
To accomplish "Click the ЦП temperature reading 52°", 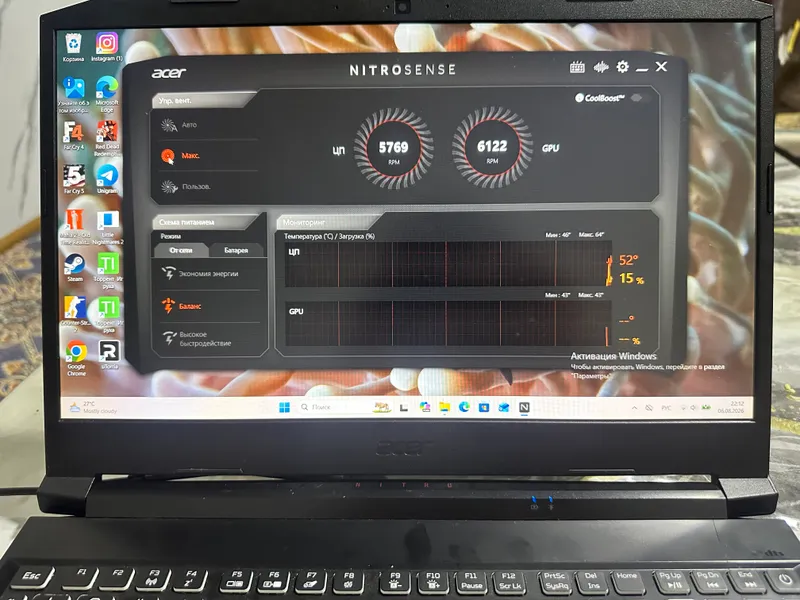I will 629,260.
